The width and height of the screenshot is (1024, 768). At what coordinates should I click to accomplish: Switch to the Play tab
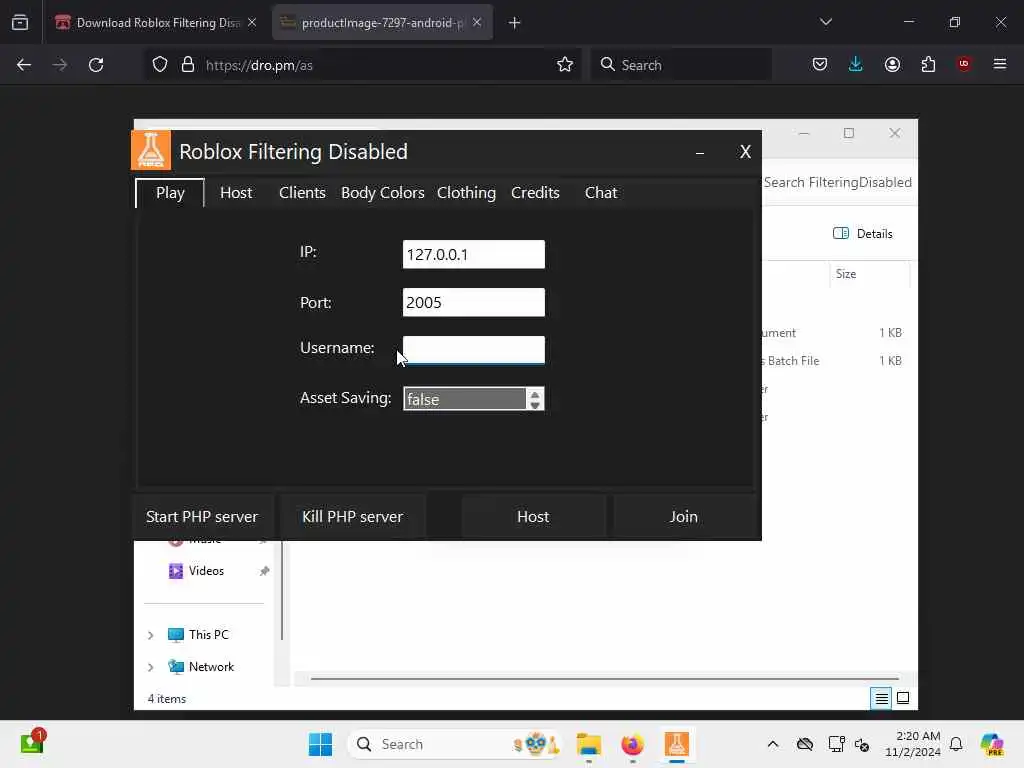[x=170, y=193]
